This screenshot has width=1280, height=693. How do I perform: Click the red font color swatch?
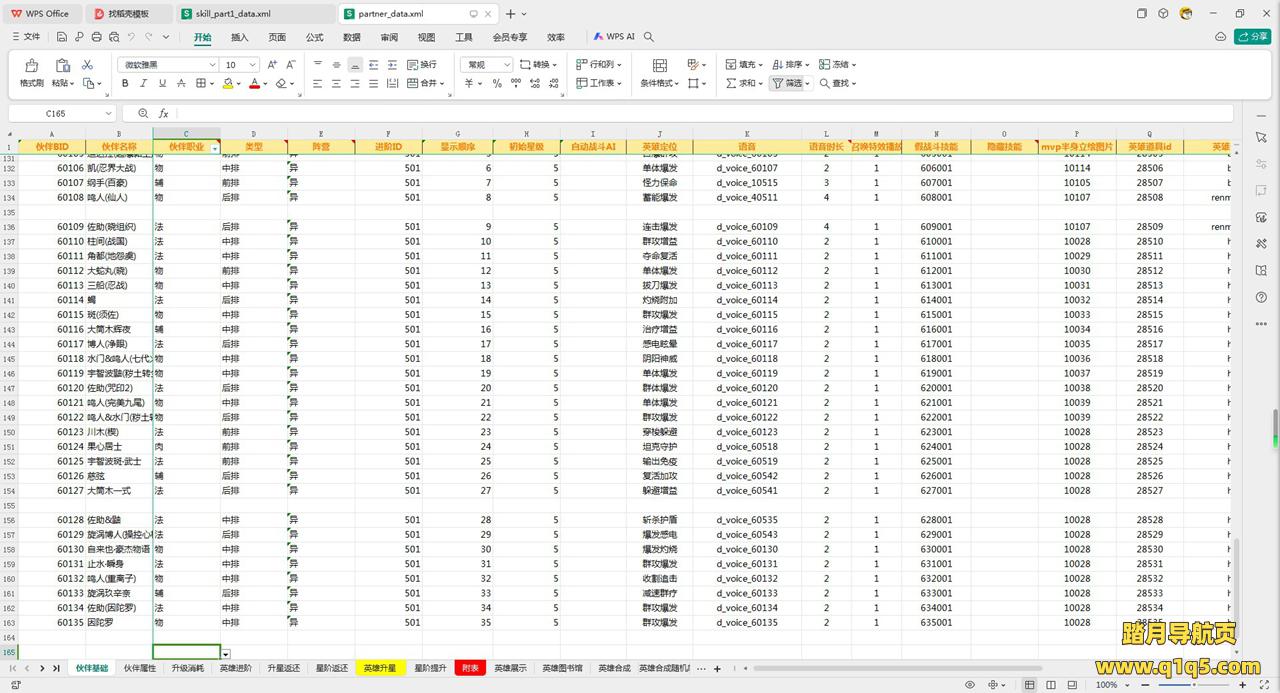[254, 84]
